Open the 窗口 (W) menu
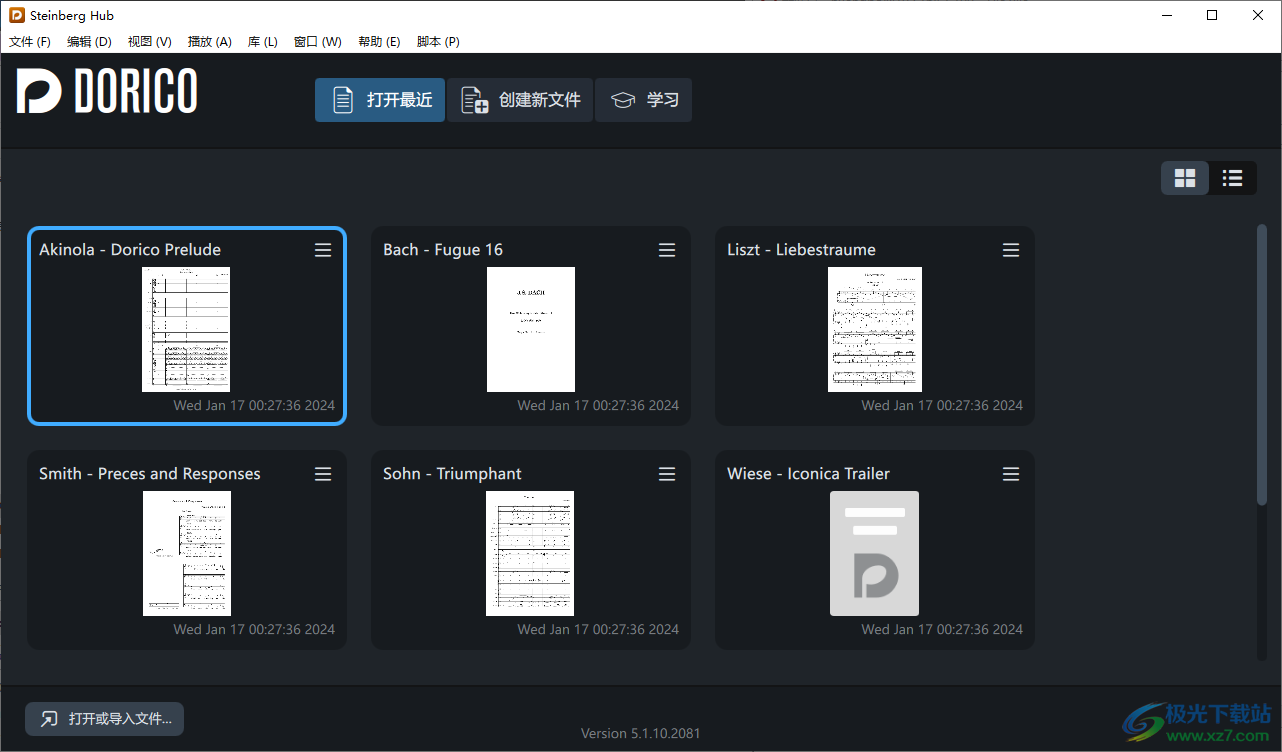1282x752 pixels. tap(318, 42)
